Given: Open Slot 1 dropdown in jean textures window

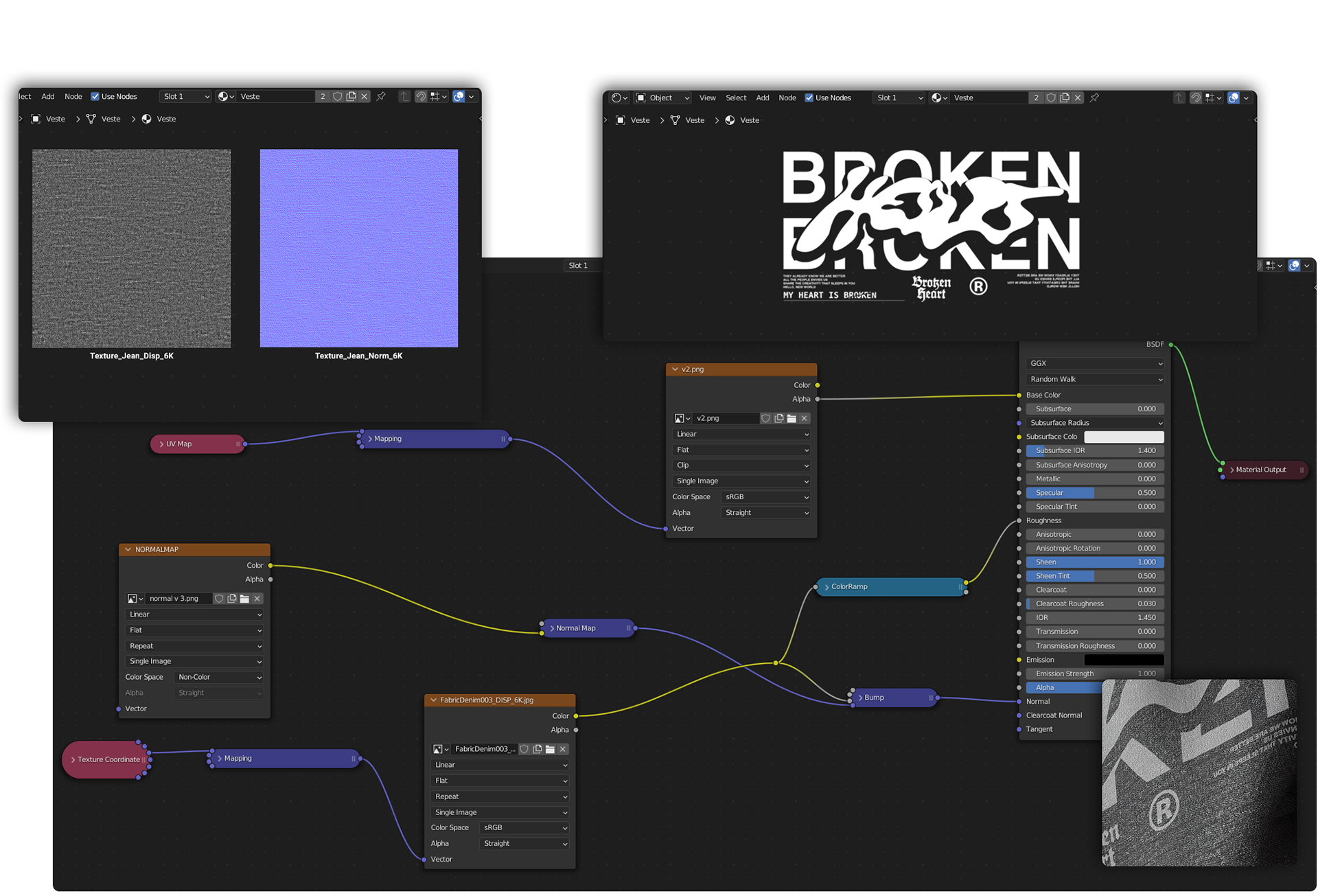Looking at the screenshot, I should (185, 96).
